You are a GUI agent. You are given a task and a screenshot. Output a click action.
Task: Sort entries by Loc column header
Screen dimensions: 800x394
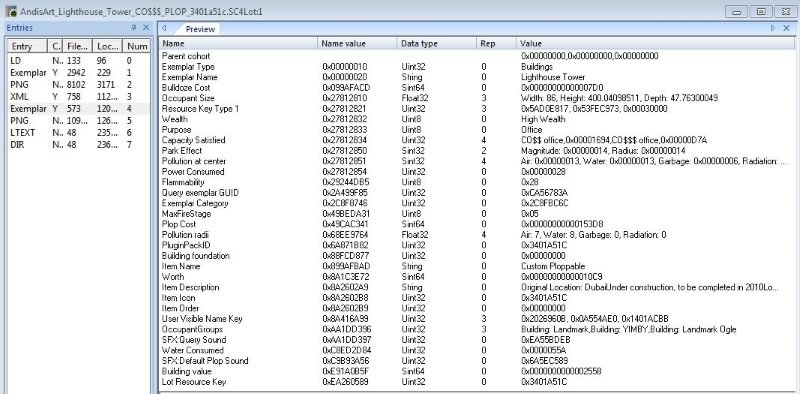click(x=108, y=46)
